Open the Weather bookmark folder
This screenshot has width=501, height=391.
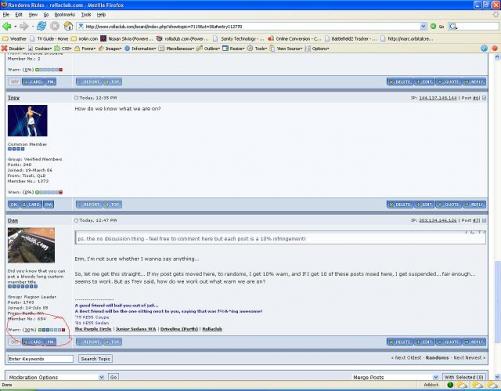14,39
